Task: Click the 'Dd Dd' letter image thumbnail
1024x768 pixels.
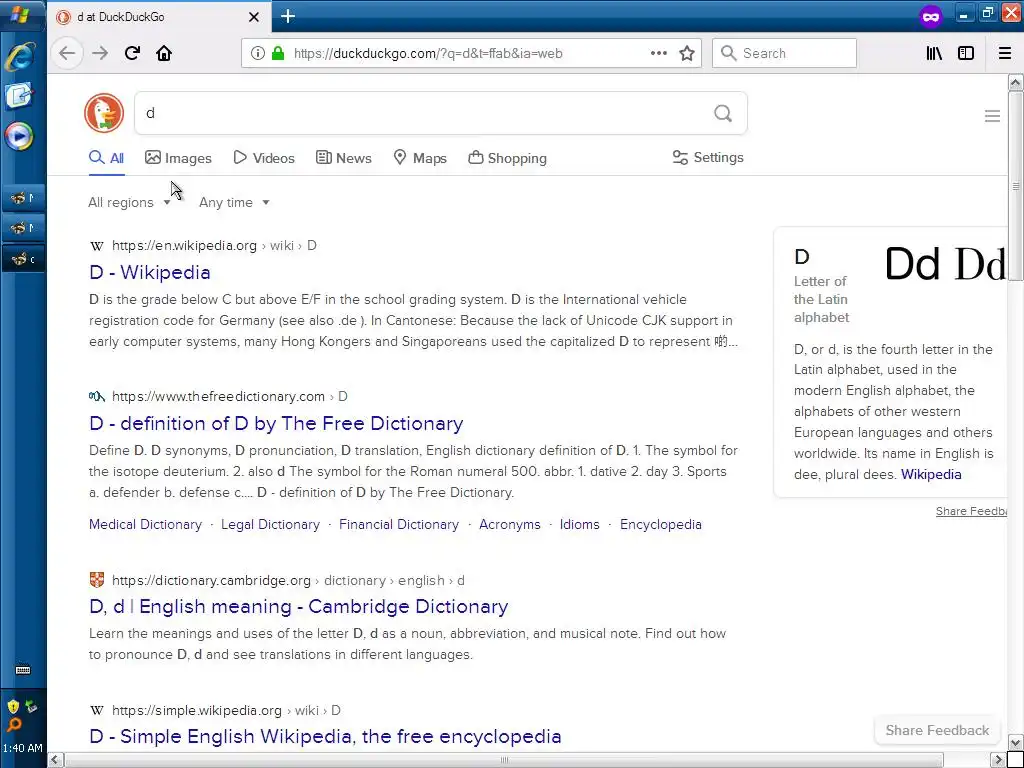Action: (945, 264)
